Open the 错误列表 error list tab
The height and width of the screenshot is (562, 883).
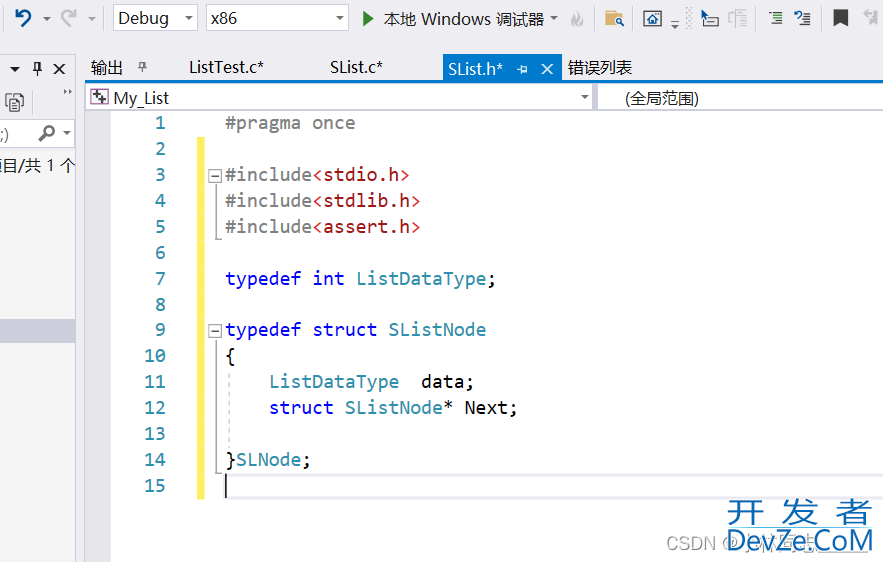click(600, 68)
